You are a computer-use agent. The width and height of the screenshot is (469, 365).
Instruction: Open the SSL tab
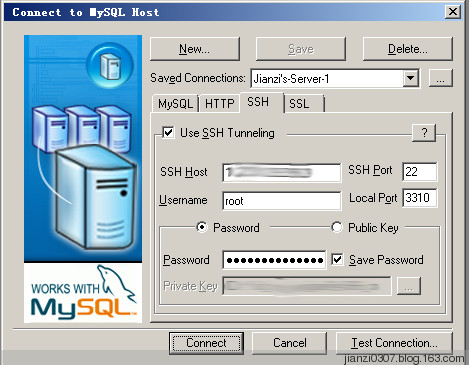pyautogui.click(x=304, y=104)
